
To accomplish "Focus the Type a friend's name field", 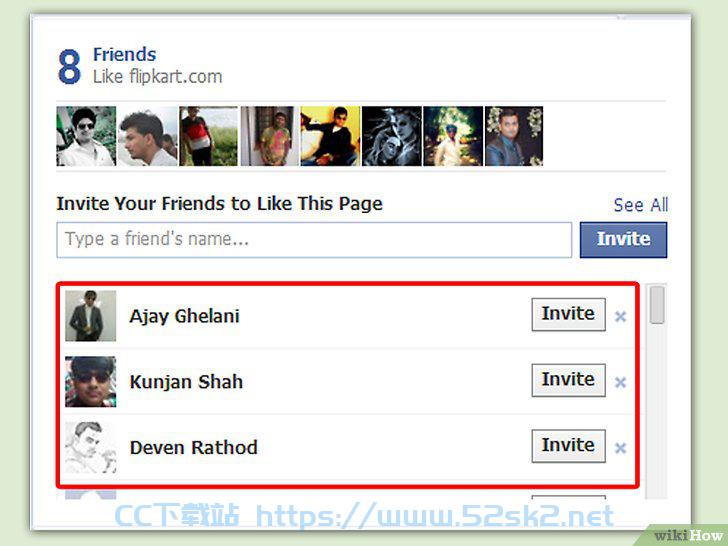I will 314,240.
